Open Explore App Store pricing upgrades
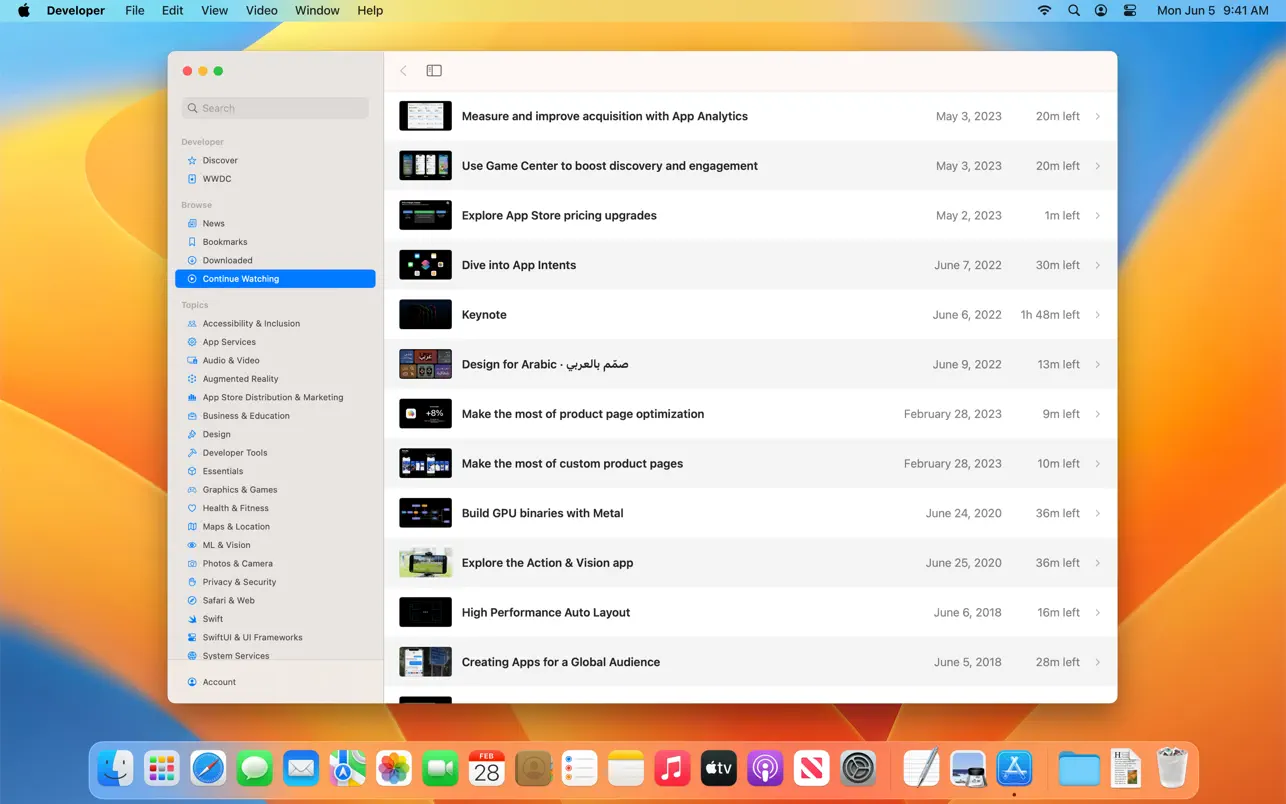This screenshot has width=1286, height=804. coord(559,216)
